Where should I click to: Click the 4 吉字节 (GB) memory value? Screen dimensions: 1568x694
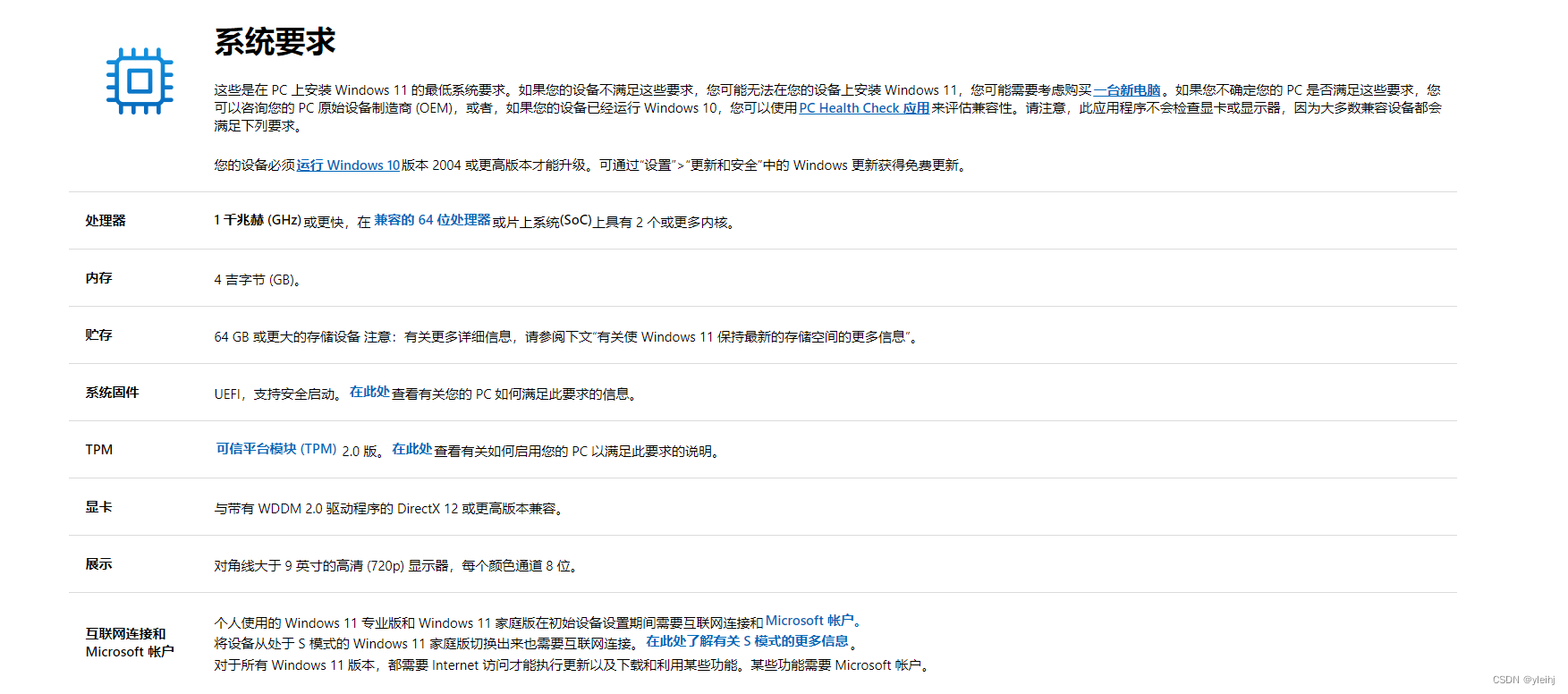pos(258,280)
